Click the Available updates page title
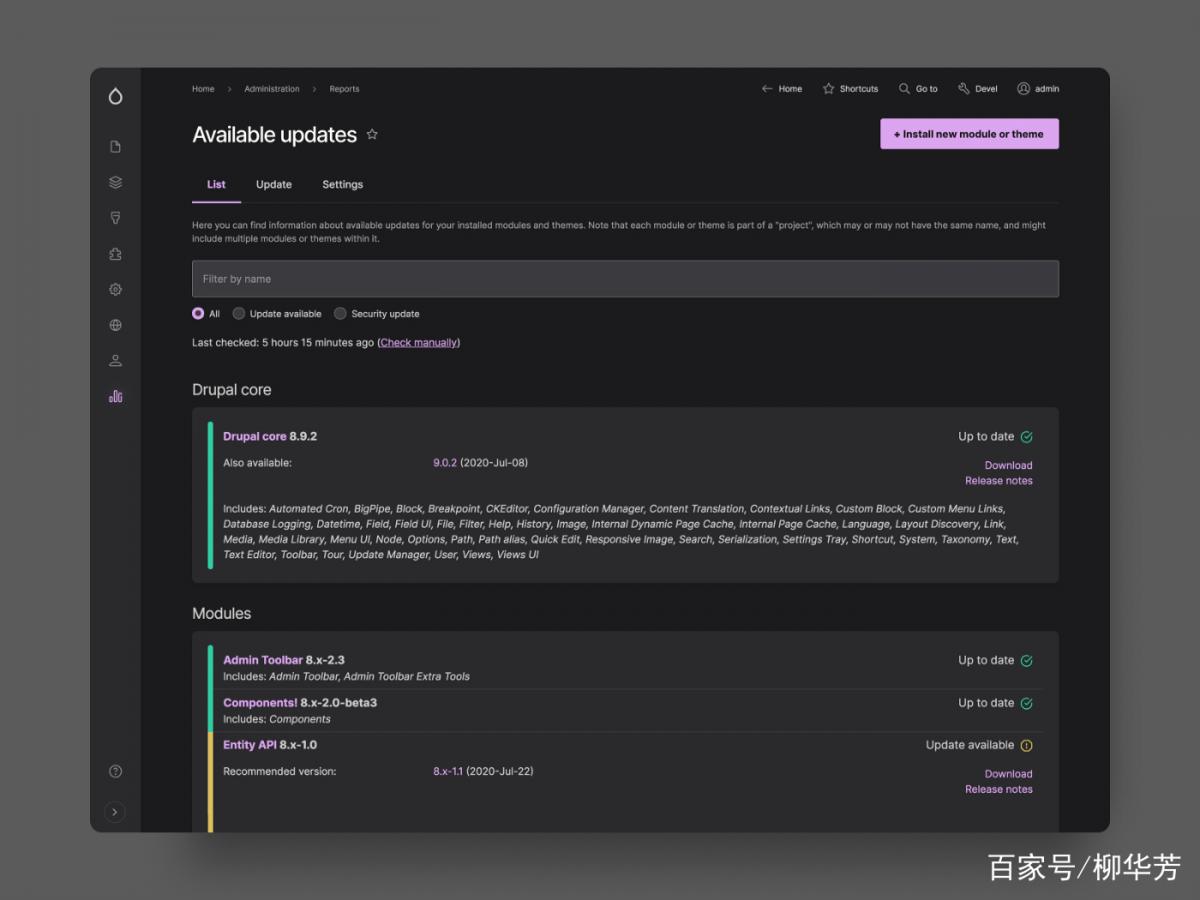Image resolution: width=1200 pixels, height=900 pixels. pos(274,135)
